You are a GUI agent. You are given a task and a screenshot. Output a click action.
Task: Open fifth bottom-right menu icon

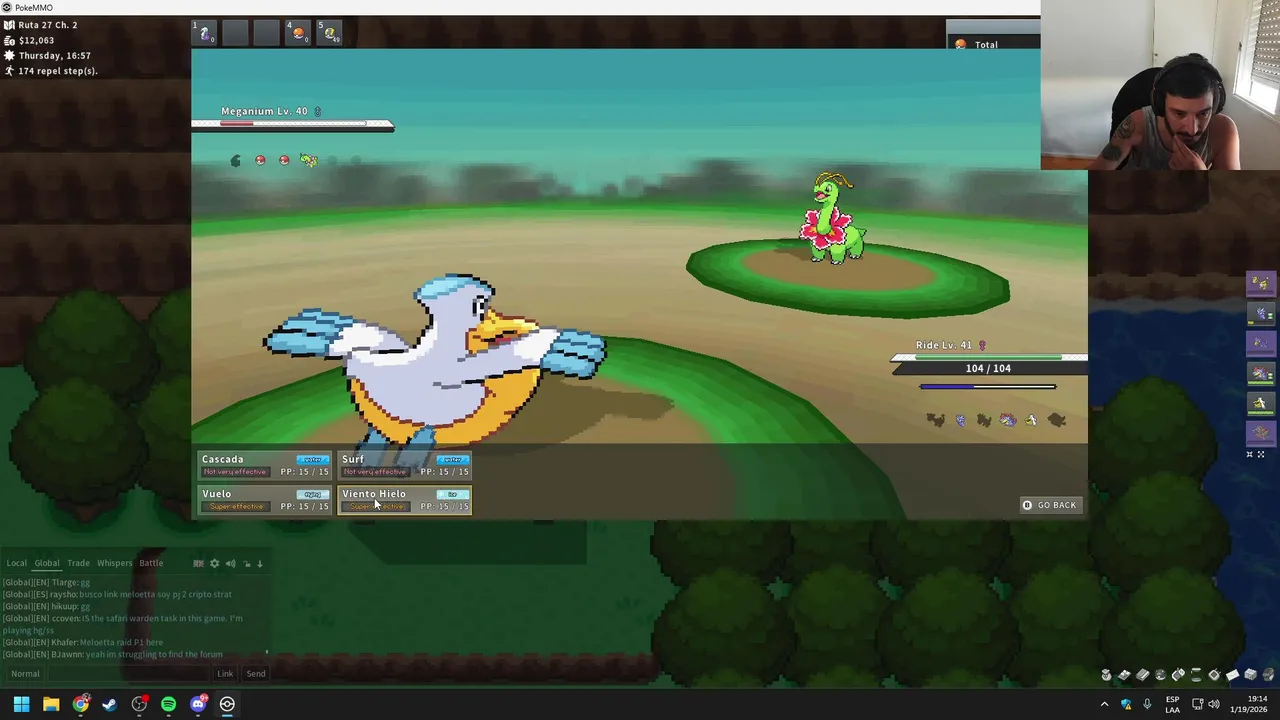[1179, 675]
